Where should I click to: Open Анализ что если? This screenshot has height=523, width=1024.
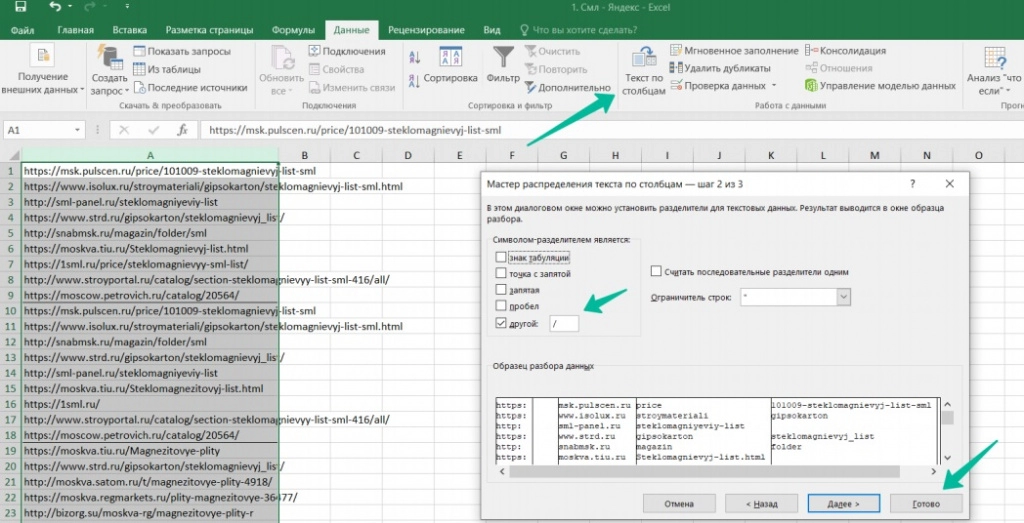pos(995,71)
